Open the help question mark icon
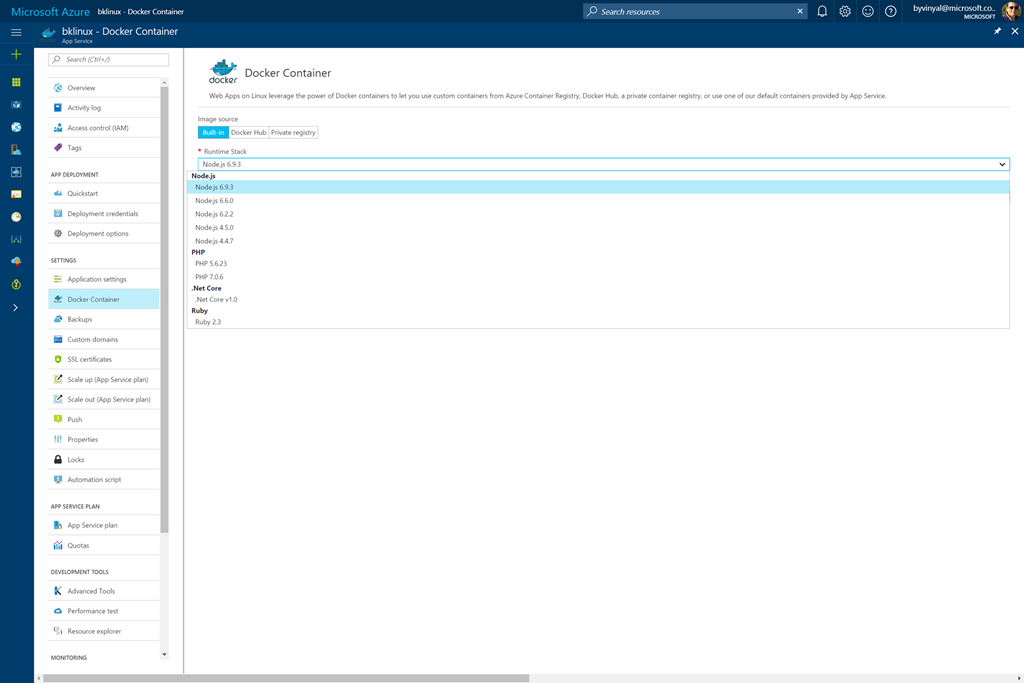Image resolution: width=1024 pixels, height=683 pixels. [x=891, y=11]
